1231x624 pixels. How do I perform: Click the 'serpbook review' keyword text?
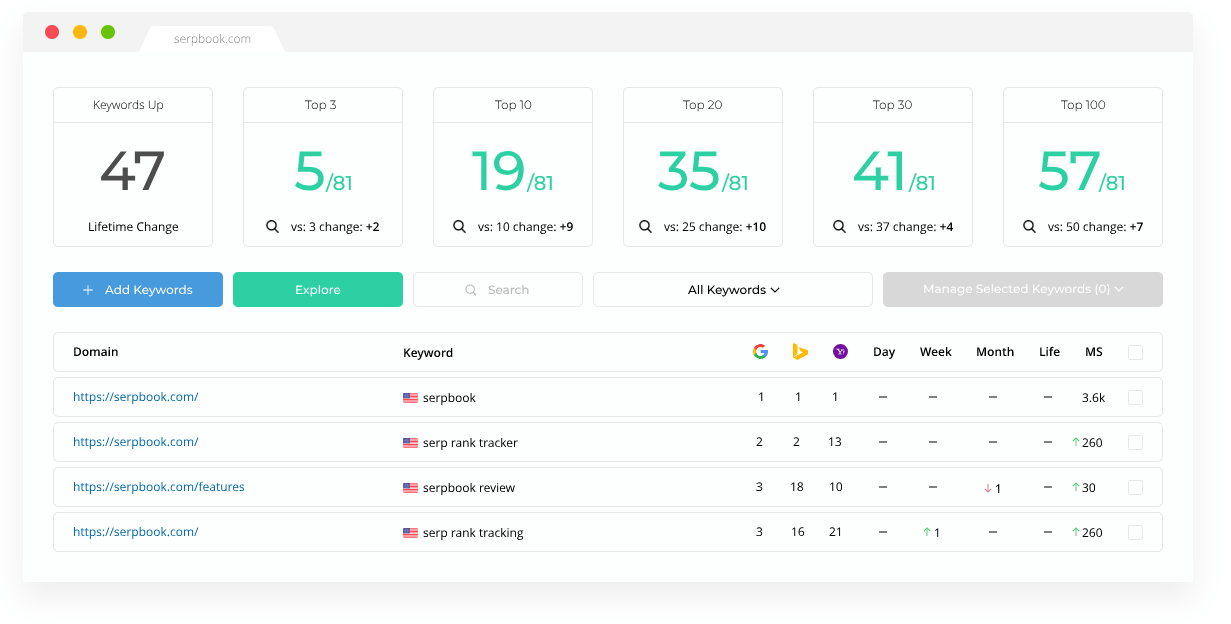[x=469, y=488]
